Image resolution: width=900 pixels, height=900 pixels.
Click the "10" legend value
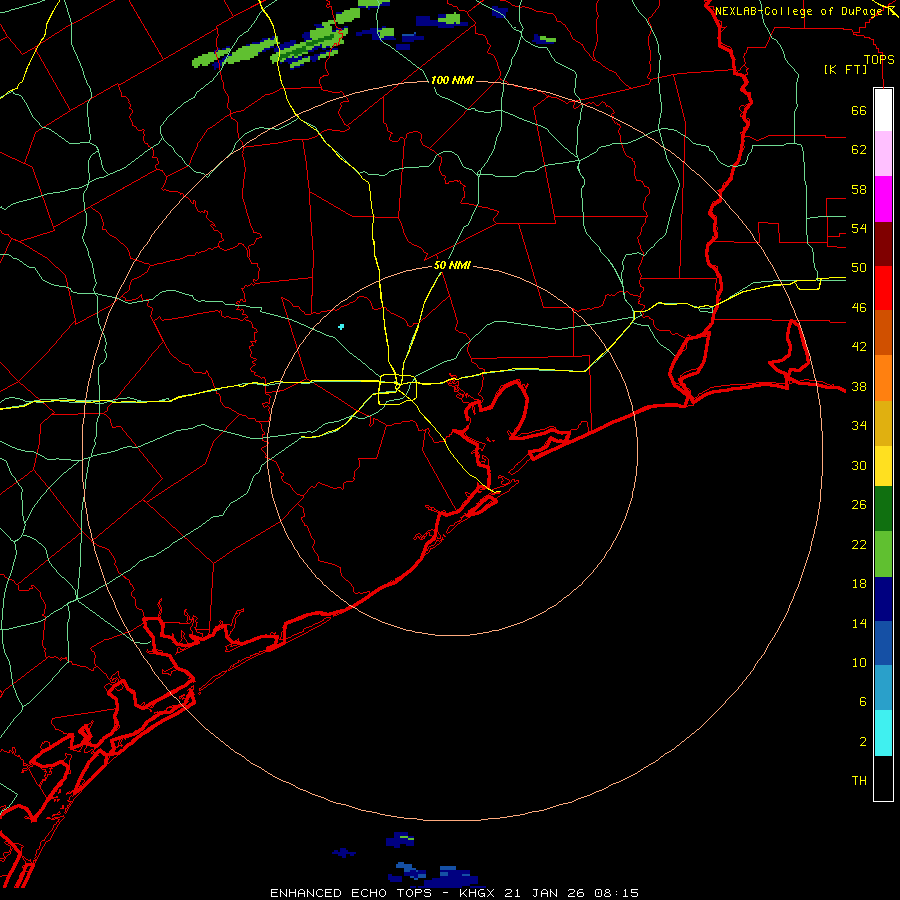(859, 663)
